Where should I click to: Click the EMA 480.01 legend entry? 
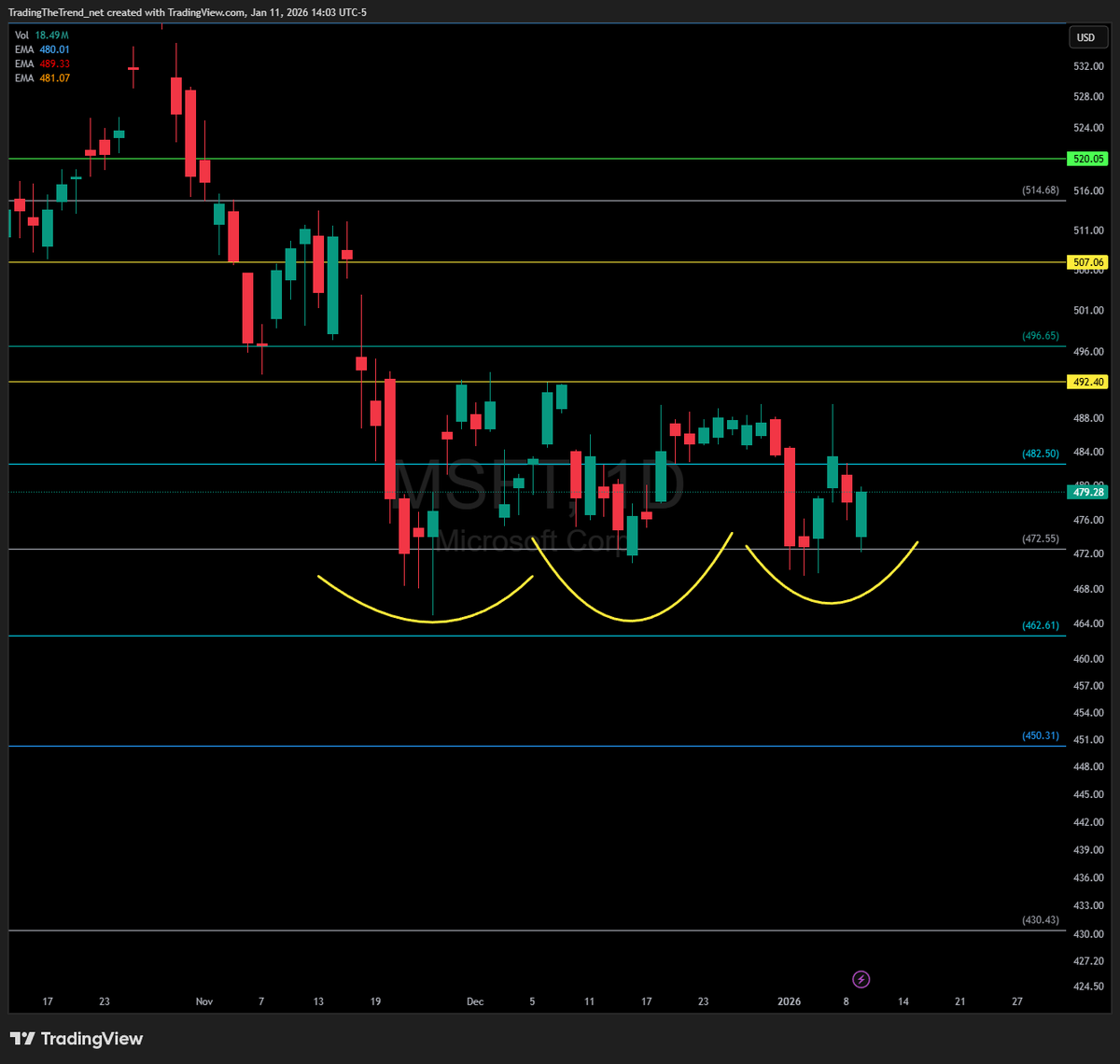[42, 49]
